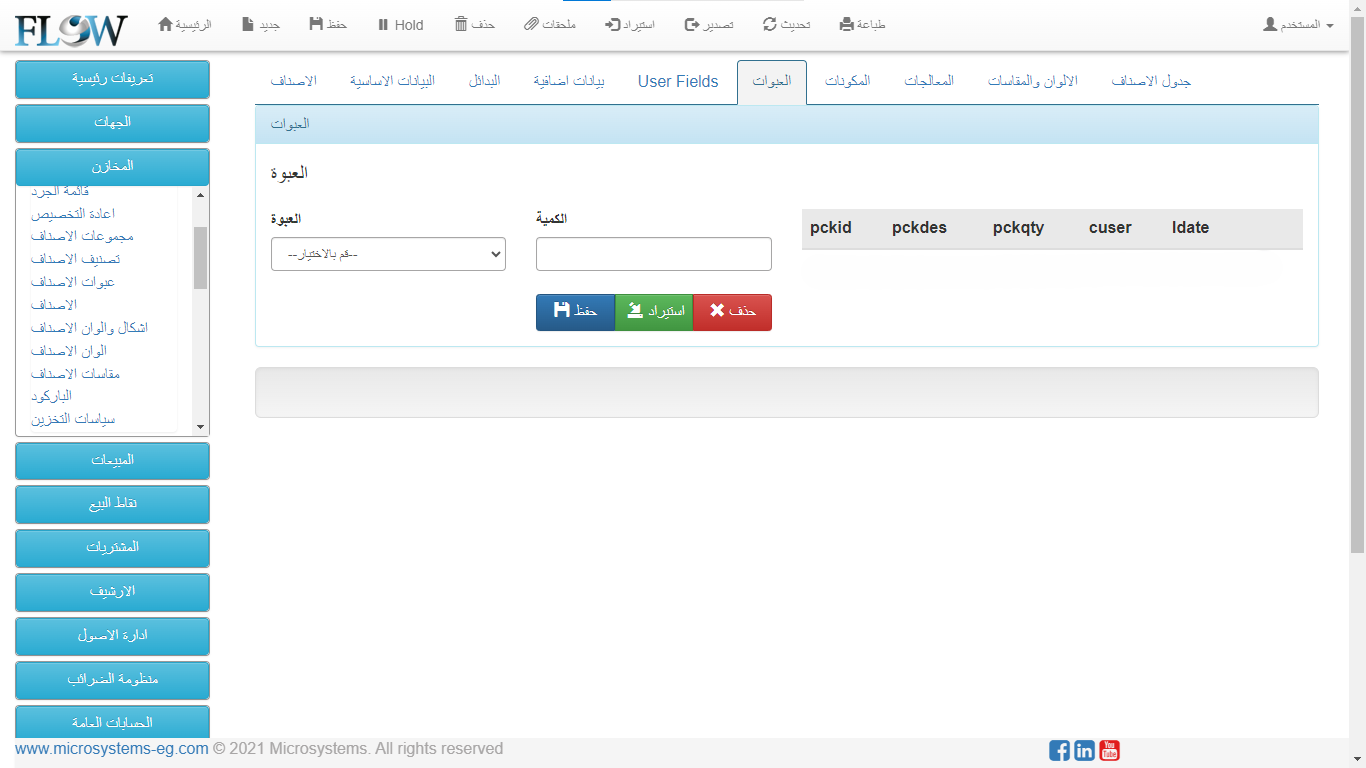The image size is (1366, 768).
Task: Expand the user menu dropdown at top right
Action: click(1298, 24)
